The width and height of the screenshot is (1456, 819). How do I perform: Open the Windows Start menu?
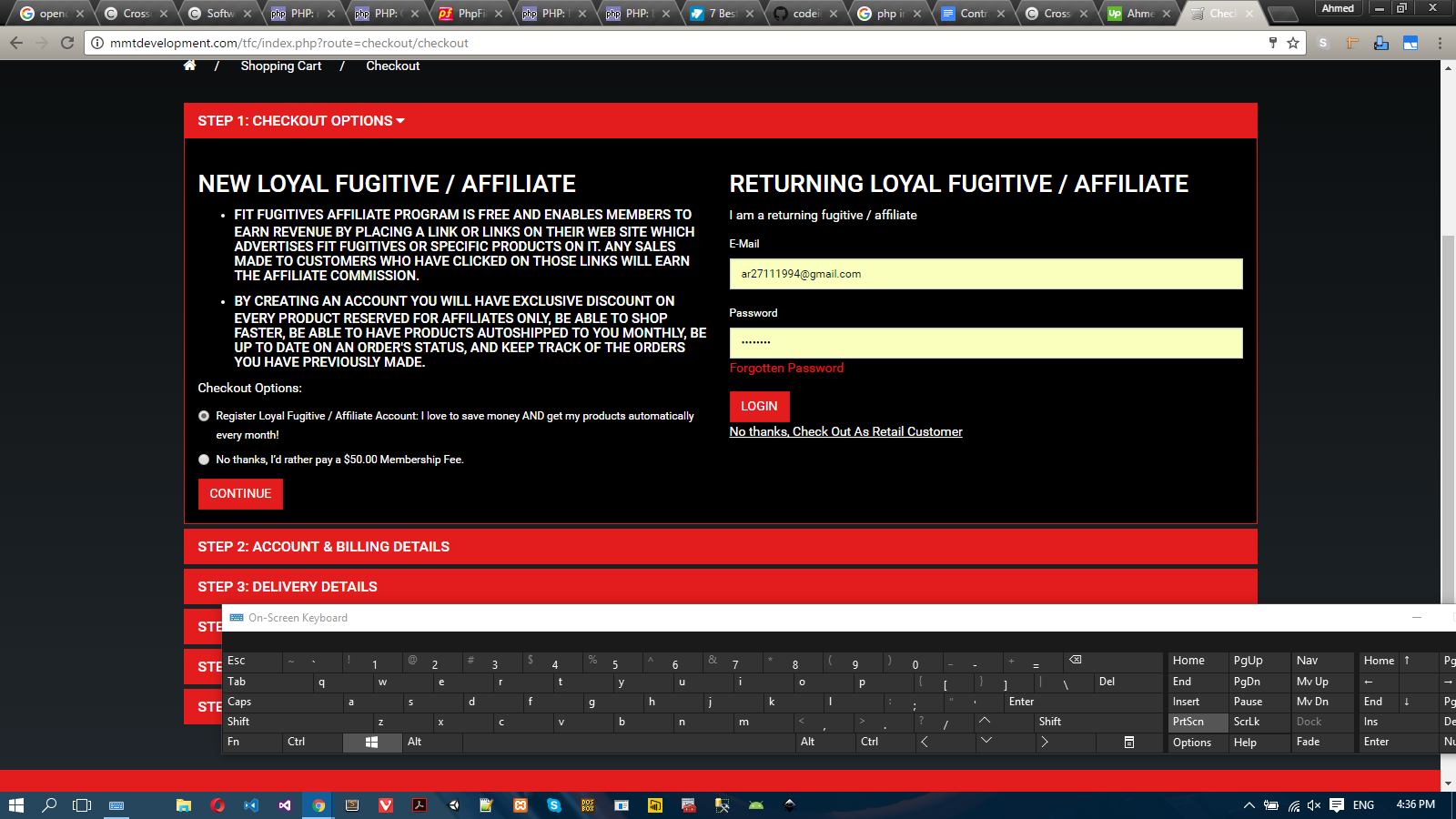(16, 805)
